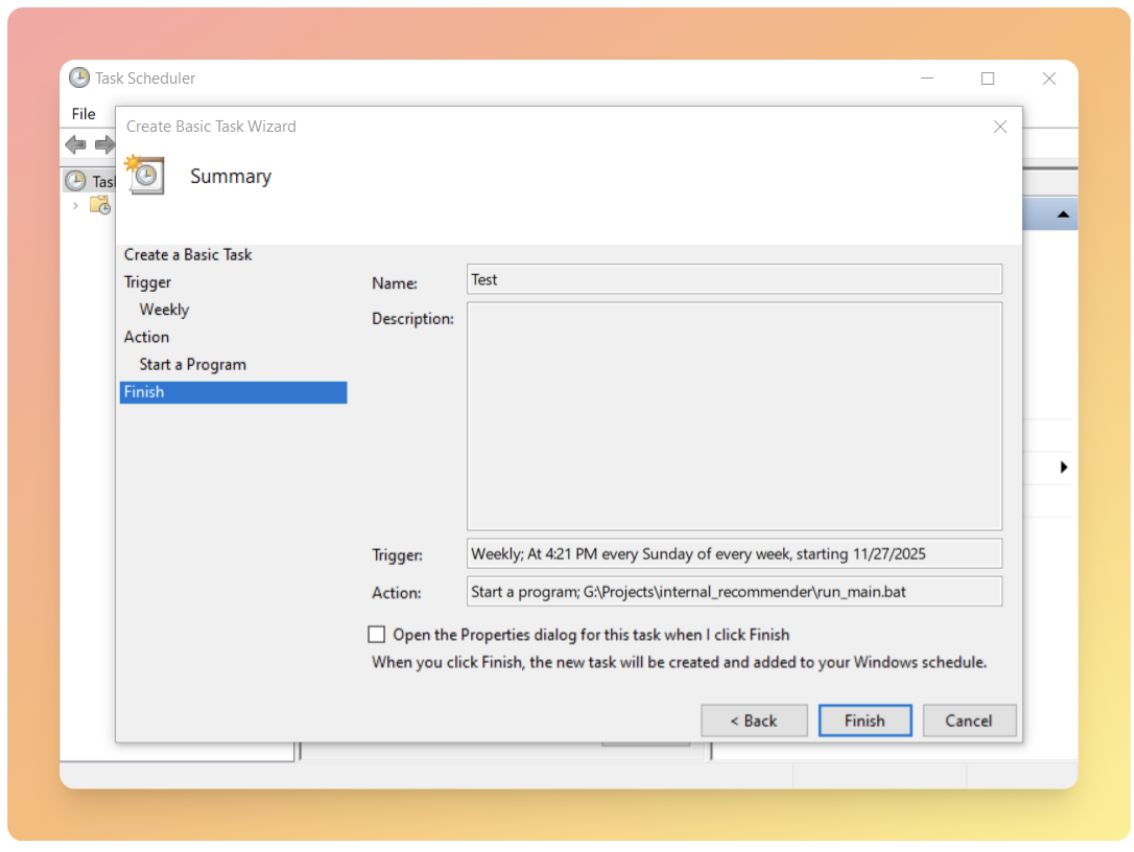The width and height of the screenshot is (1134, 852).
Task: Click the Task Scheduler clock icon in title bar
Action: pos(79,78)
